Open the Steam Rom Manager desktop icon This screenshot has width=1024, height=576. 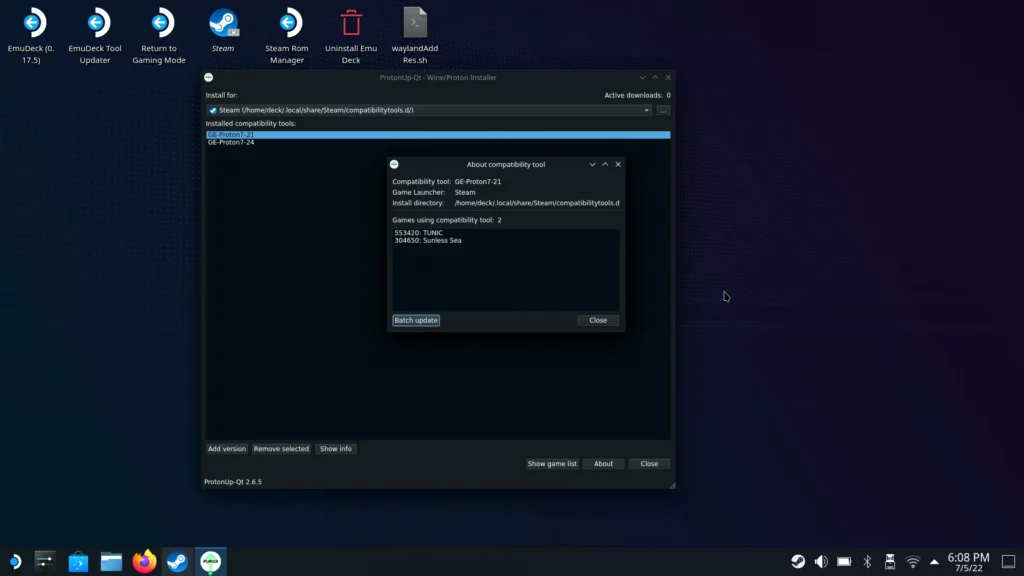coord(287,36)
